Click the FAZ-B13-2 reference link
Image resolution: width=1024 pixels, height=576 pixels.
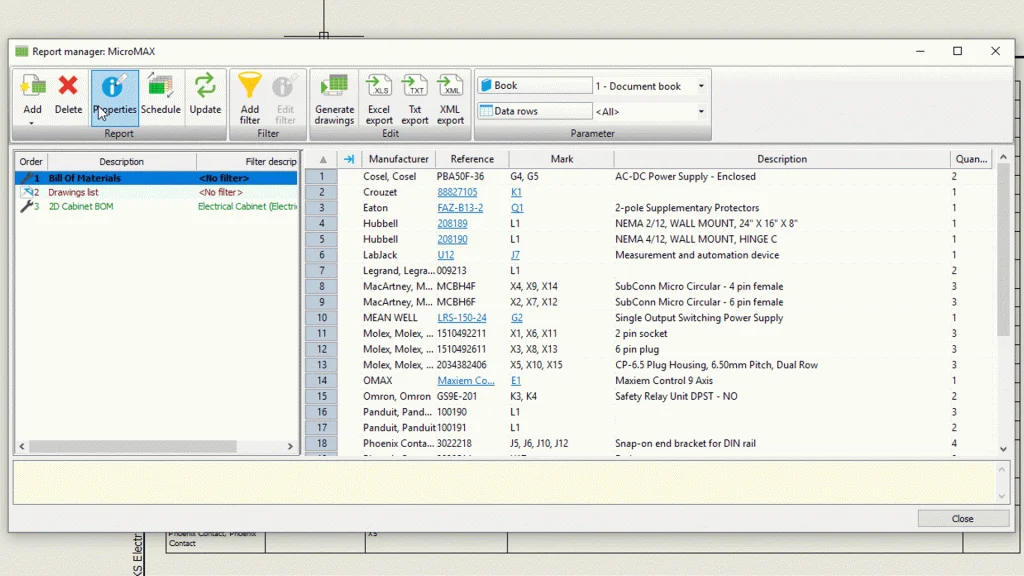pyautogui.click(x=459, y=208)
